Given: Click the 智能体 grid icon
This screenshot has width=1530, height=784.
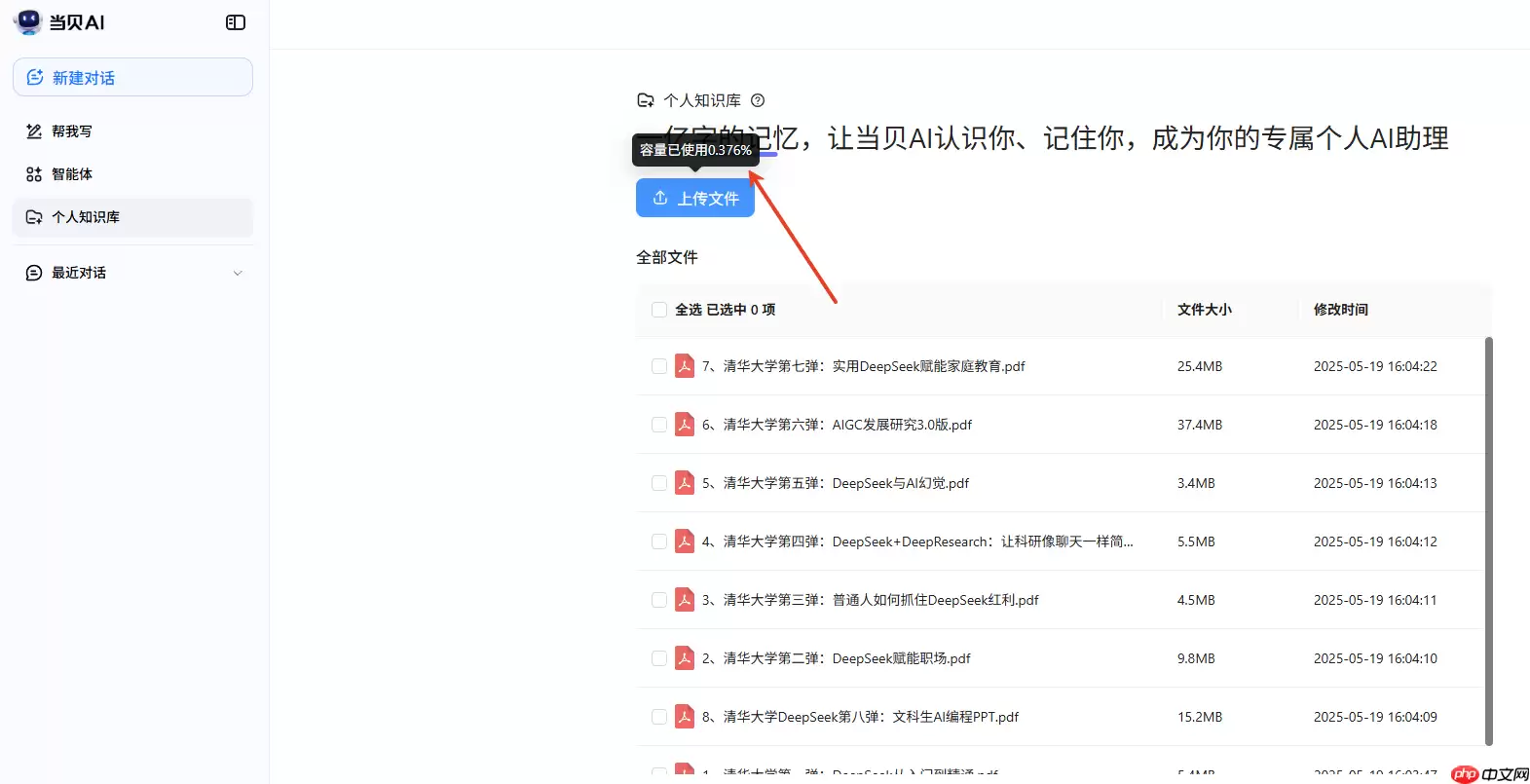Looking at the screenshot, I should coord(34,174).
